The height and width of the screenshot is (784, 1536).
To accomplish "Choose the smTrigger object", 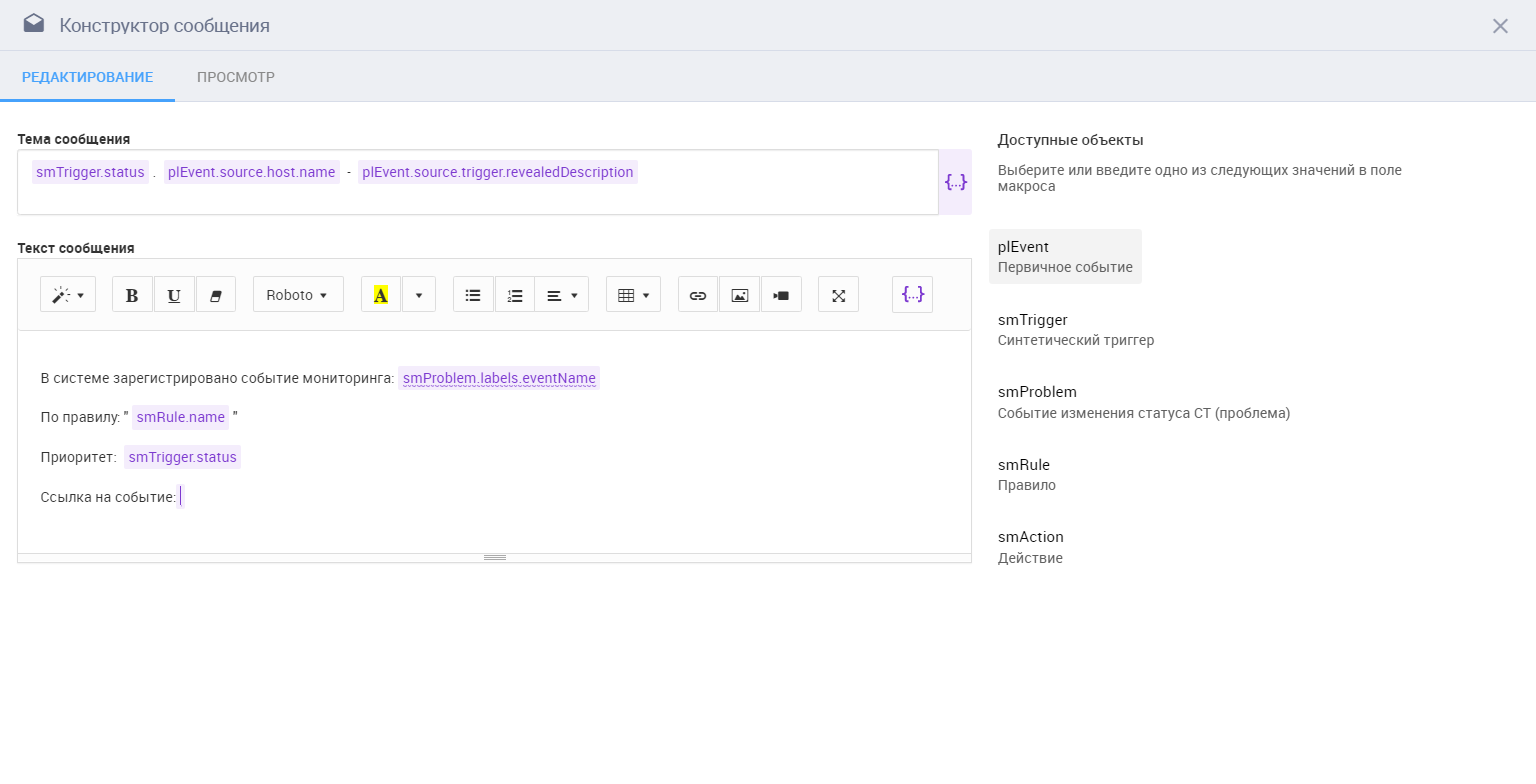I will tap(1076, 329).
